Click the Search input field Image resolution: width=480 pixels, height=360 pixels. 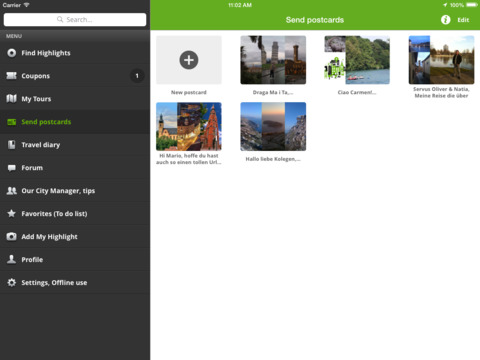click(x=75, y=20)
